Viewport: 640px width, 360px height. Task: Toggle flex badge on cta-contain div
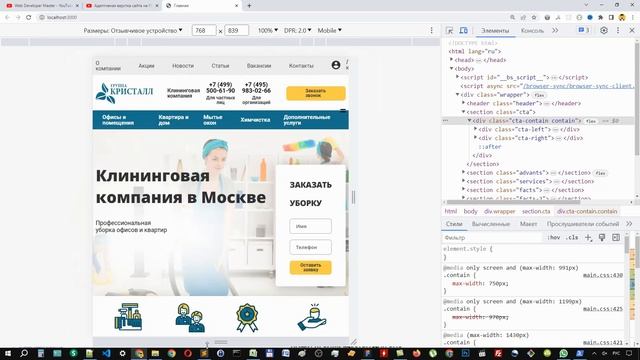(x=591, y=121)
